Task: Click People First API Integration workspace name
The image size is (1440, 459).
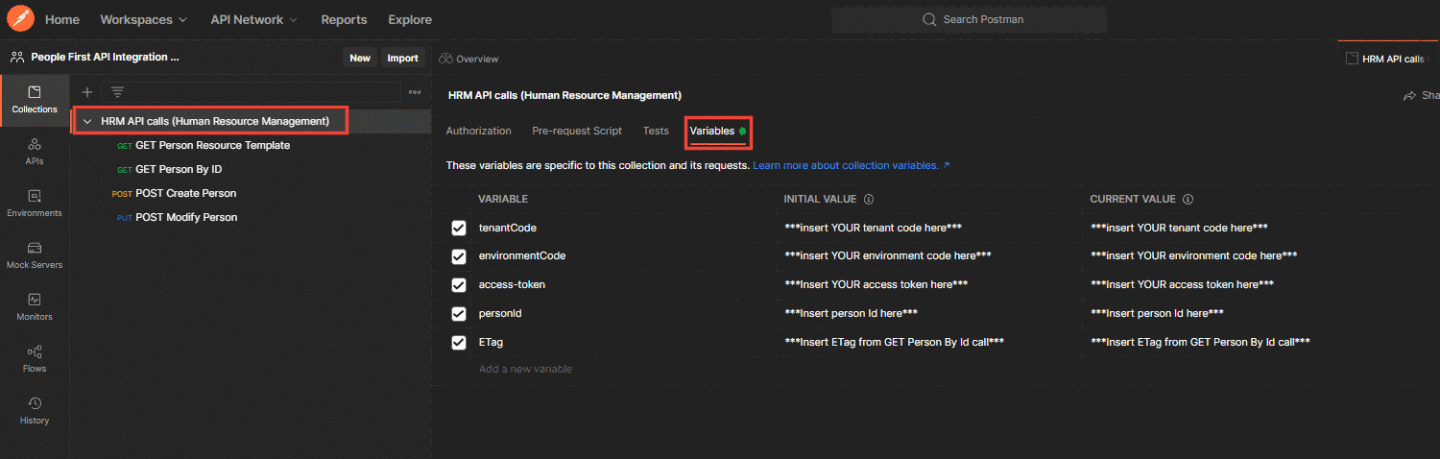Action: [105, 57]
